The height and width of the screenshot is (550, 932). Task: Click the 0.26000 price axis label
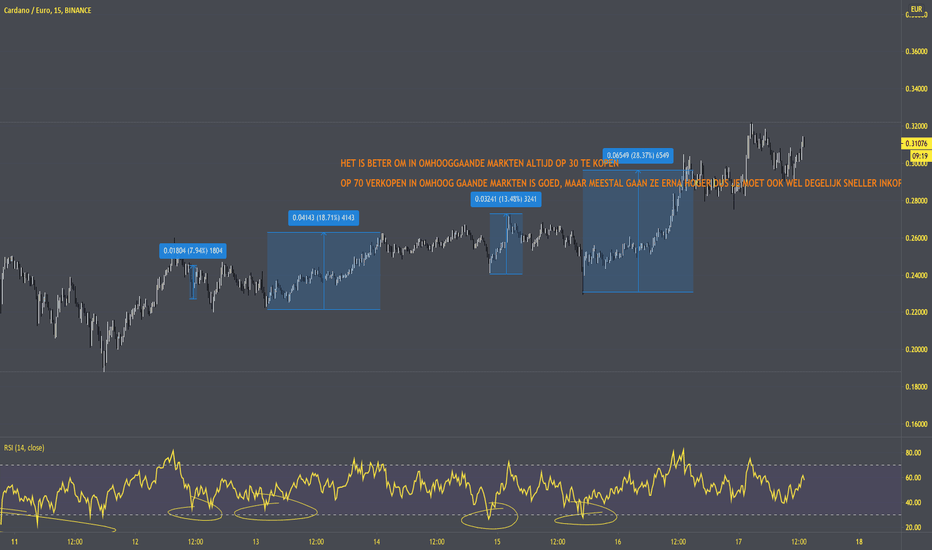[916, 238]
